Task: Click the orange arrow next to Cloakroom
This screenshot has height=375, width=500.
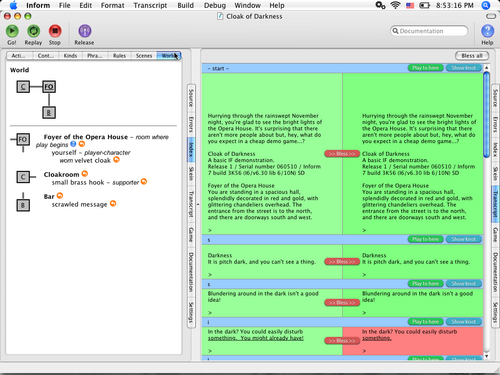Action: click(x=85, y=174)
